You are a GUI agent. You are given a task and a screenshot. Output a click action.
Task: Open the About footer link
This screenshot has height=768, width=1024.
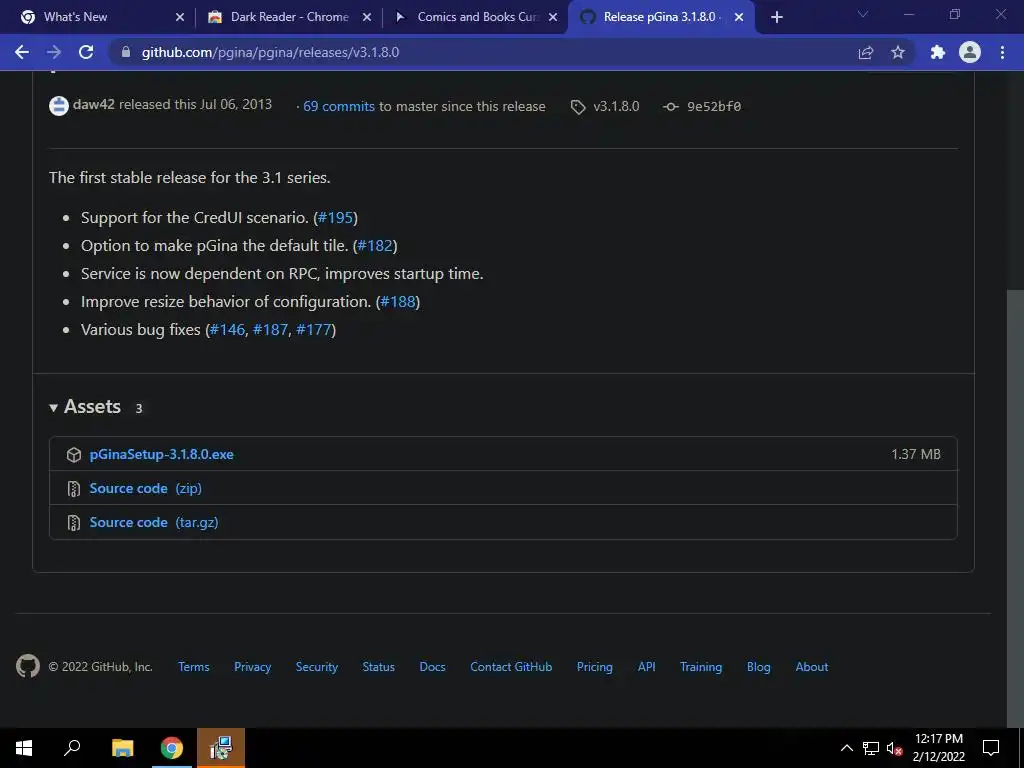click(x=812, y=667)
